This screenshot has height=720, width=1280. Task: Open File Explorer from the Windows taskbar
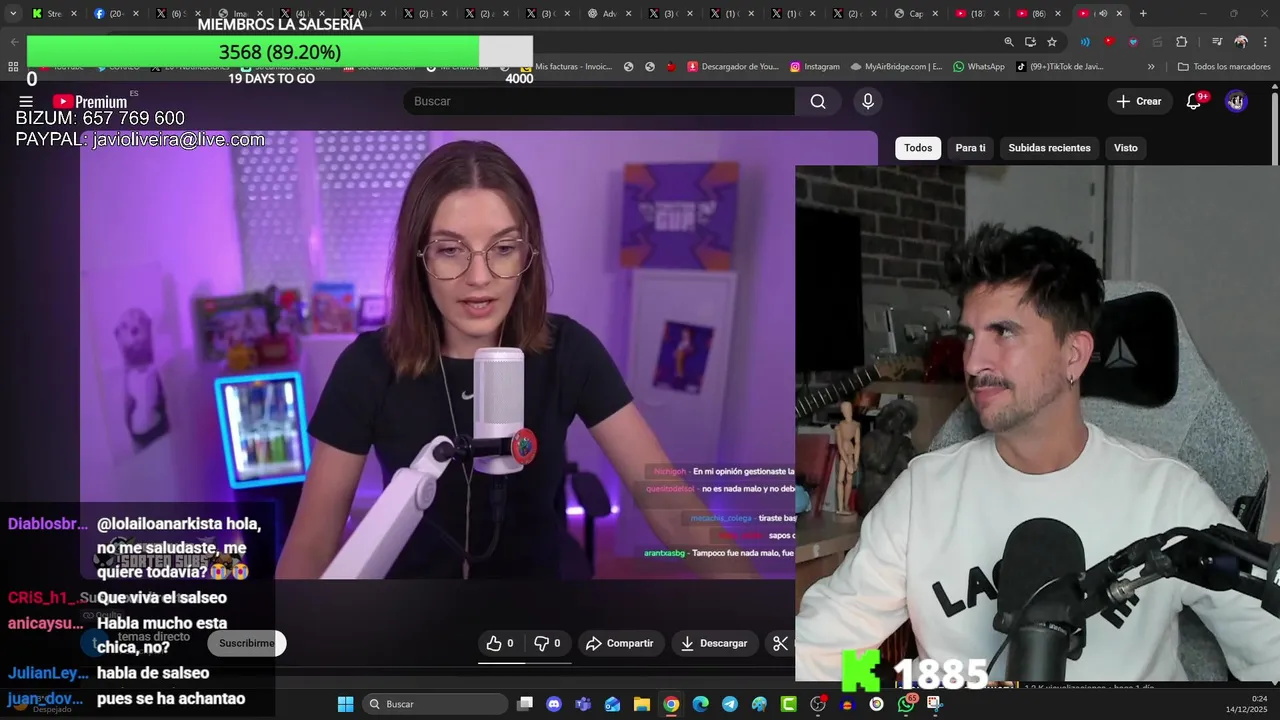[642, 704]
